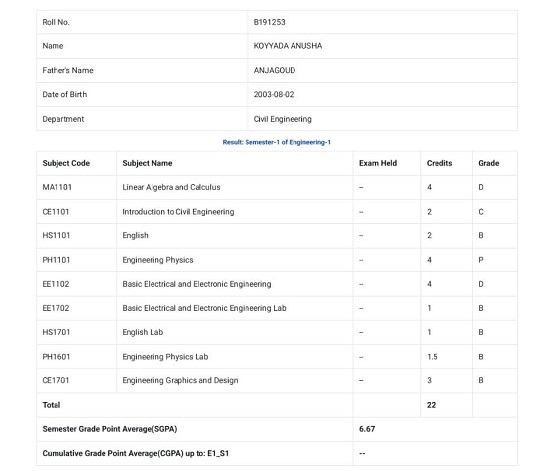Viewport: 554px width, 471px height.
Task: Click Linear Algebra and Calculus row
Action: pos(277,187)
